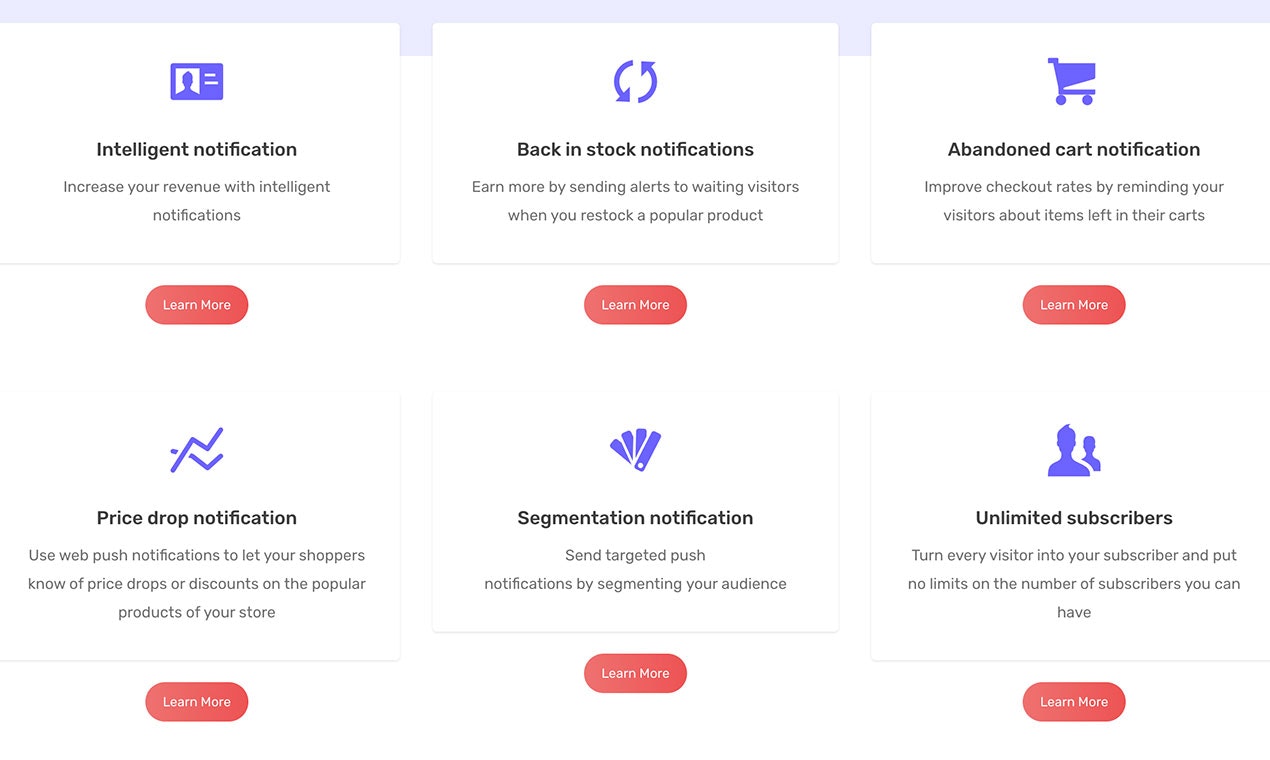Click the Abandoned cart notification heading

1073,149
